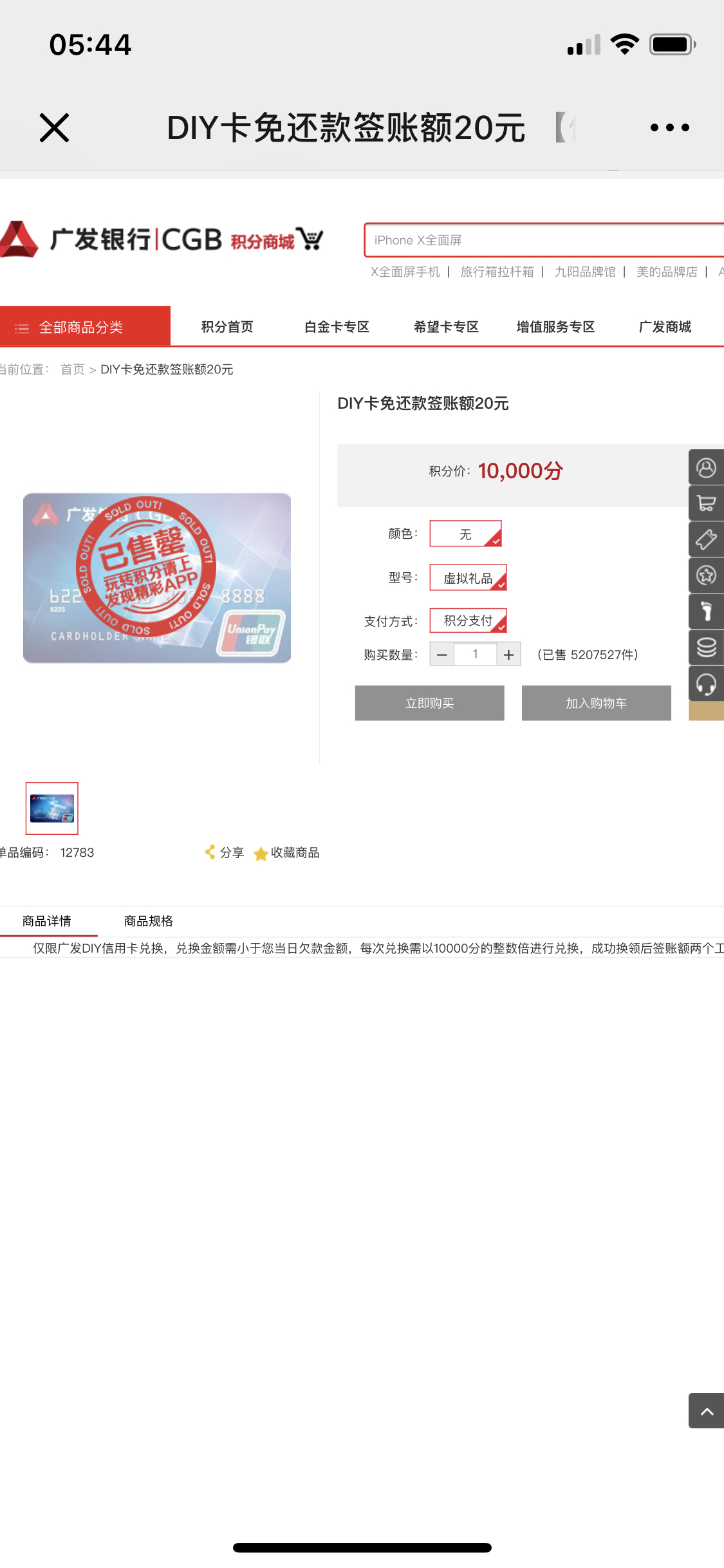Click the X全面屏手机 hot search link
Screen dimensions: 724x1568
[405, 272]
